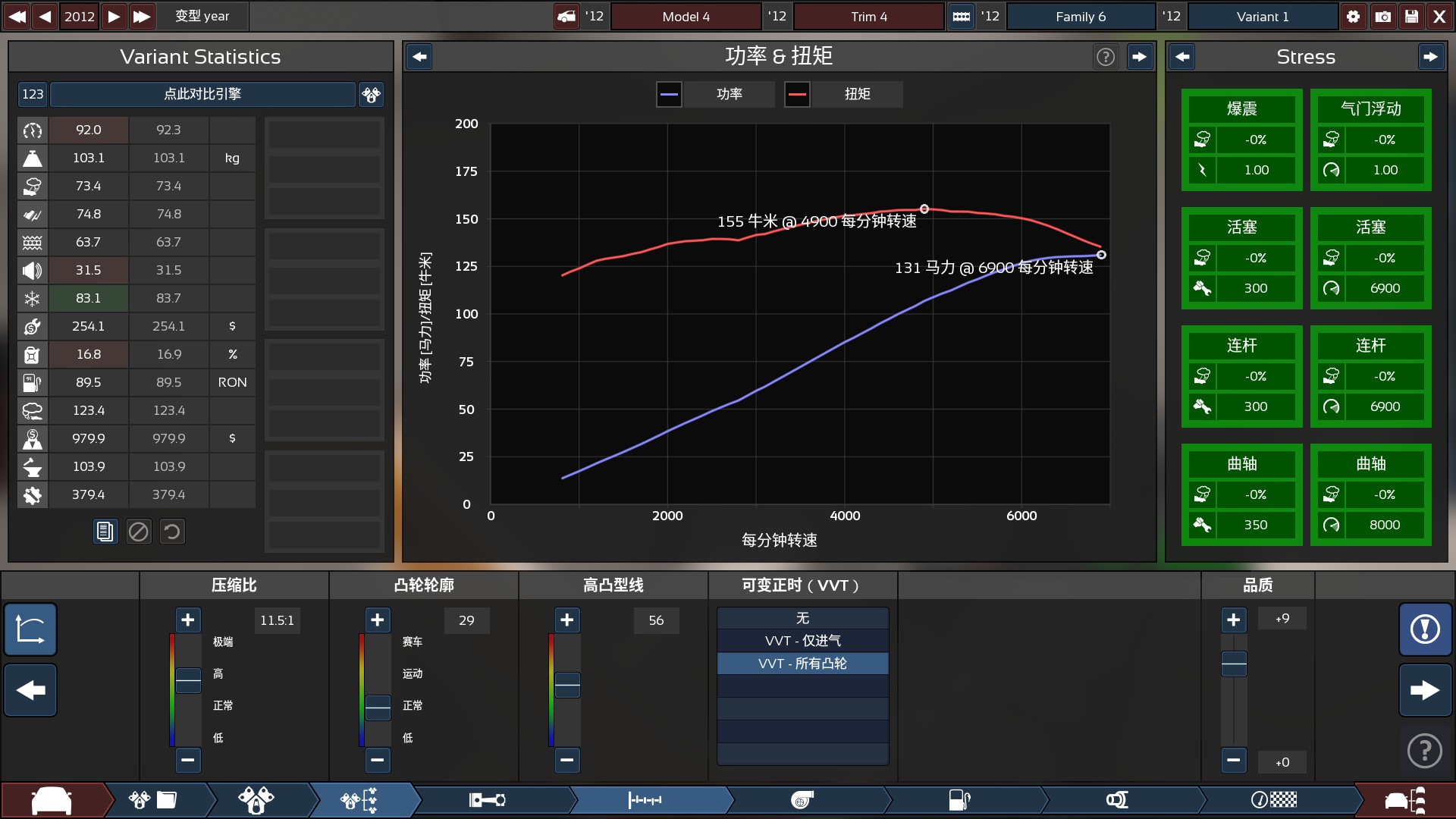Click the reset undo icon under statistics
Image resolution: width=1456 pixels, height=819 pixels.
[172, 532]
